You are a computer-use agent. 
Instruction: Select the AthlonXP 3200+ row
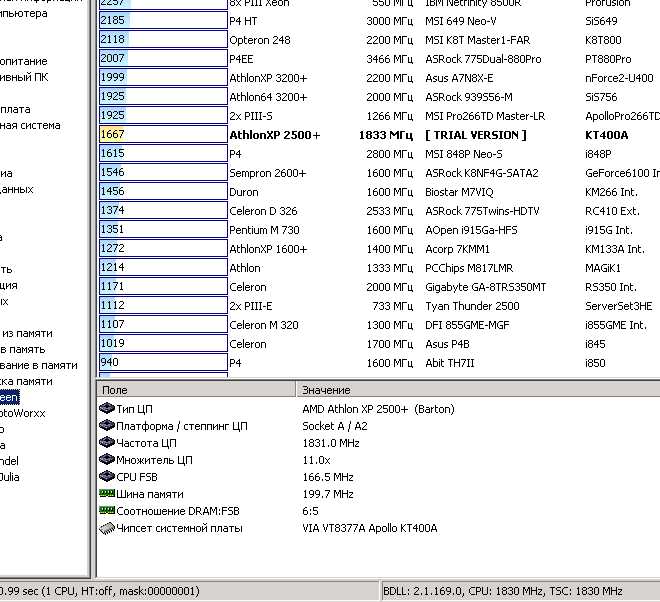point(380,78)
